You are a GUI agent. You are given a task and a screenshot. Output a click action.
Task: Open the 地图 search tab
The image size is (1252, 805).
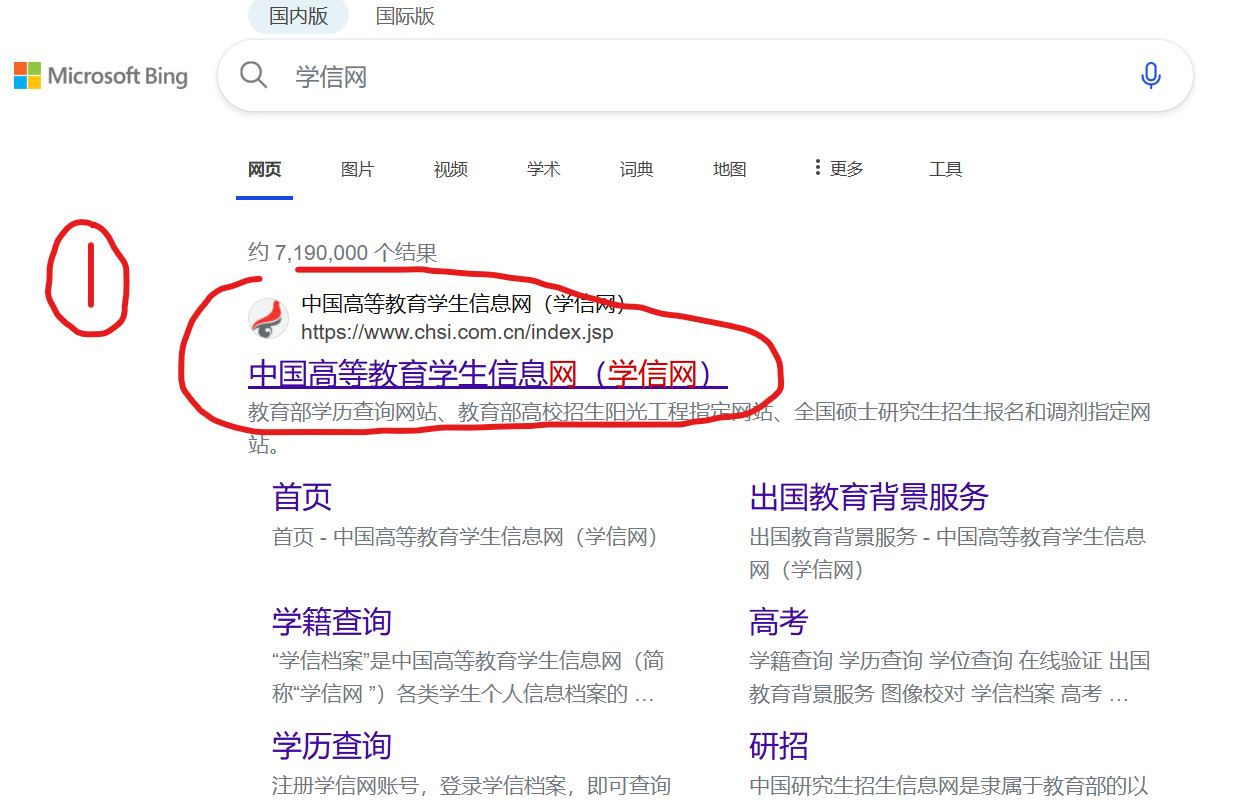click(729, 169)
